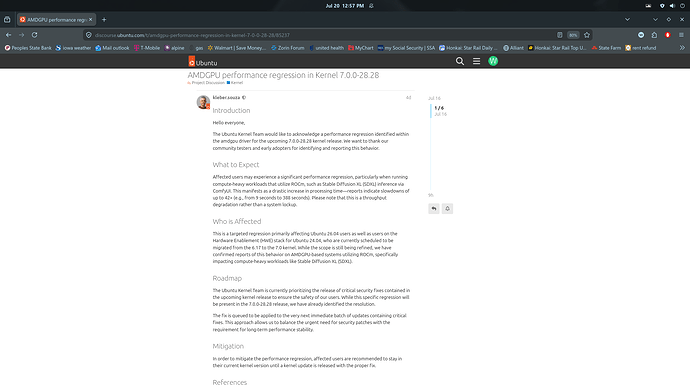
Task: Click the Mitigation heading
Action: 228,346
